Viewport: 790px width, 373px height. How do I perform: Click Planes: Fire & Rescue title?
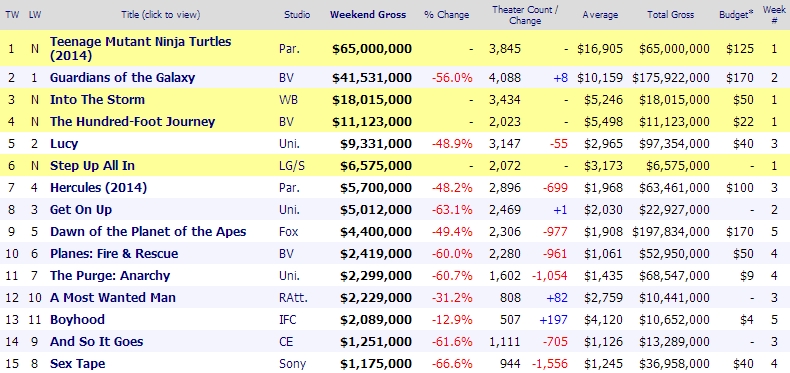pyautogui.click(x=114, y=254)
